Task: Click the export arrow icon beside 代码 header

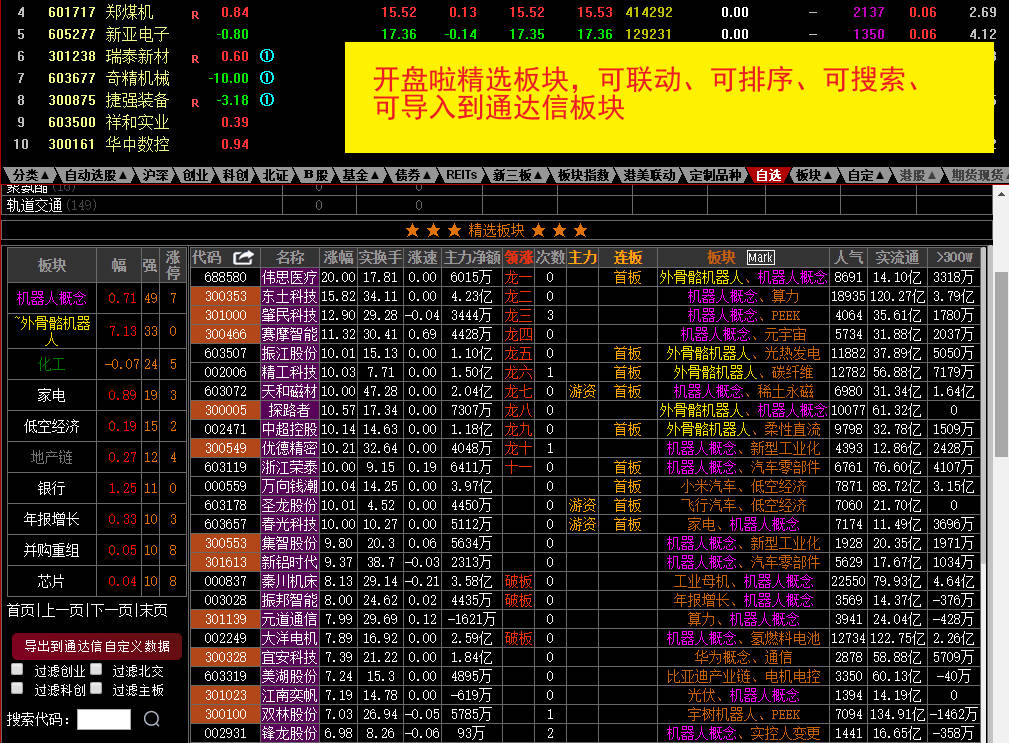Action: coord(243,257)
